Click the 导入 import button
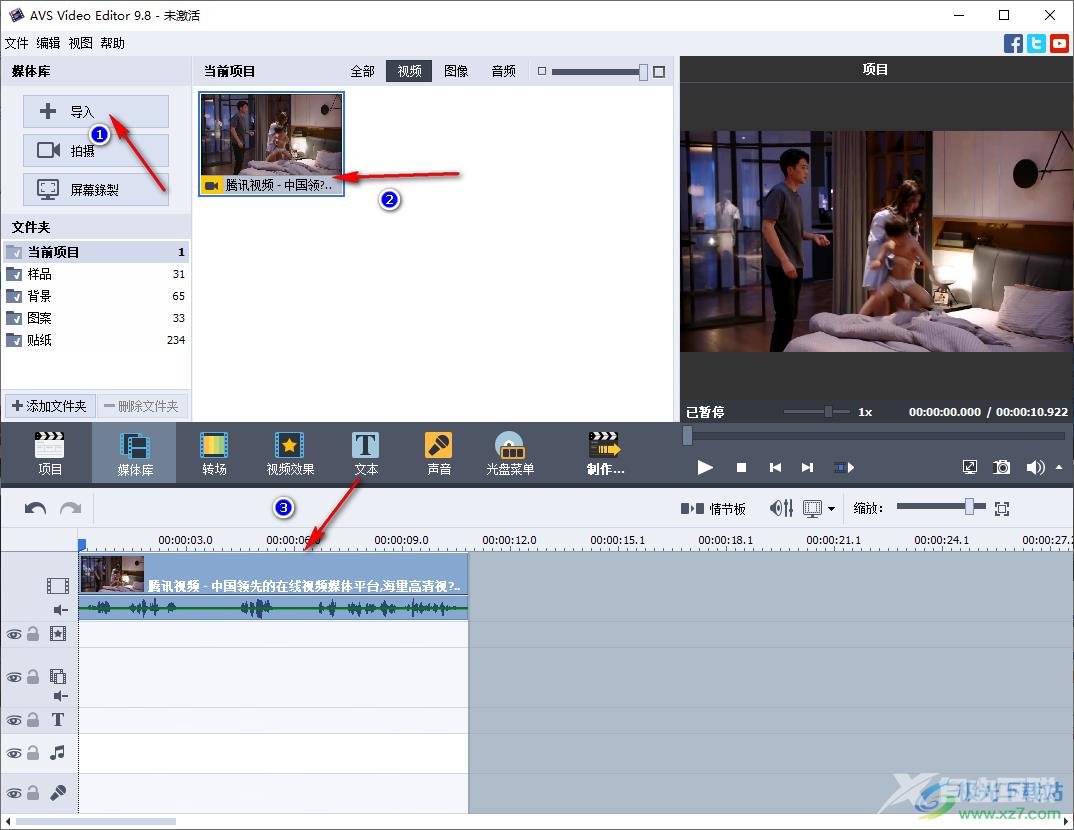The image size is (1074, 830). pyautogui.click(x=96, y=111)
